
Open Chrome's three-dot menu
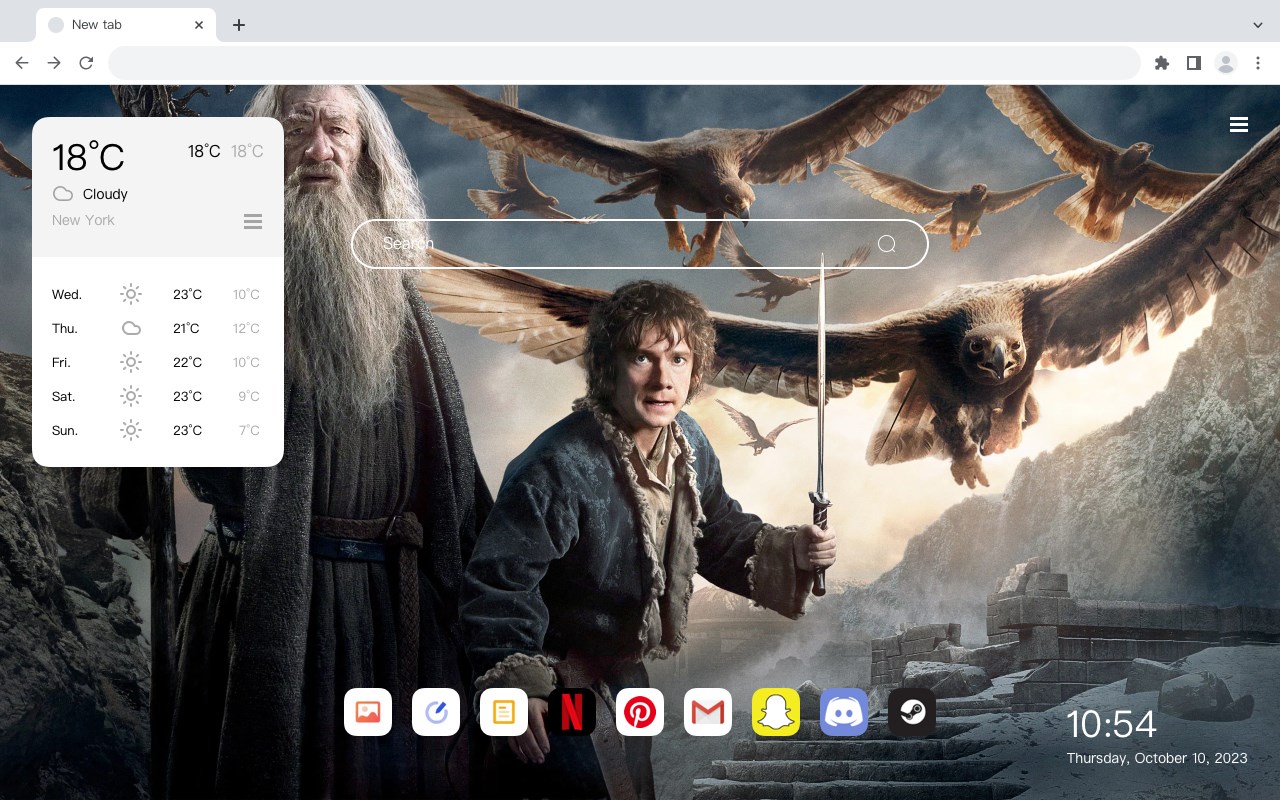(x=1258, y=63)
